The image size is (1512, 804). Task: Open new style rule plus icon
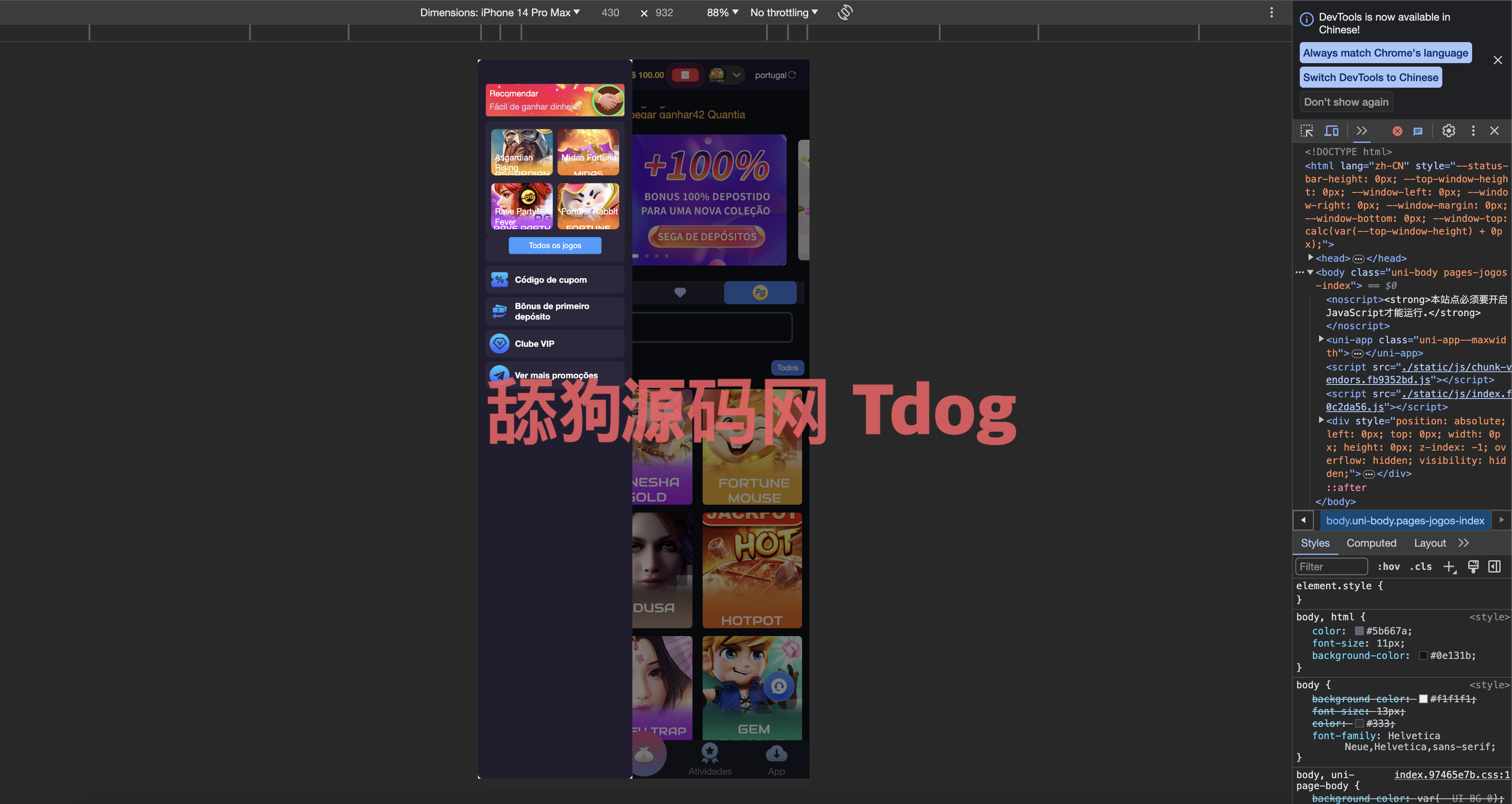(1448, 566)
